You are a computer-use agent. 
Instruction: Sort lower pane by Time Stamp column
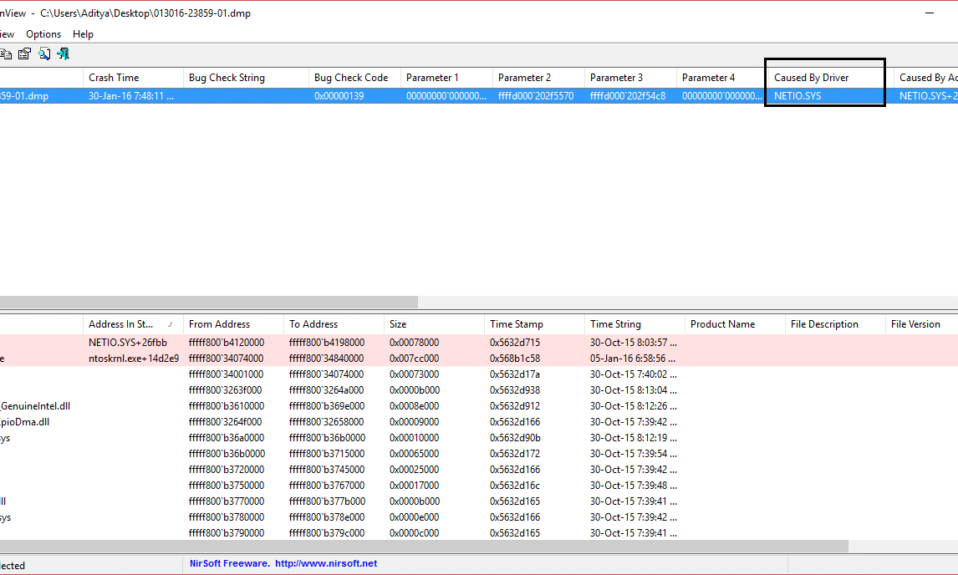514,324
